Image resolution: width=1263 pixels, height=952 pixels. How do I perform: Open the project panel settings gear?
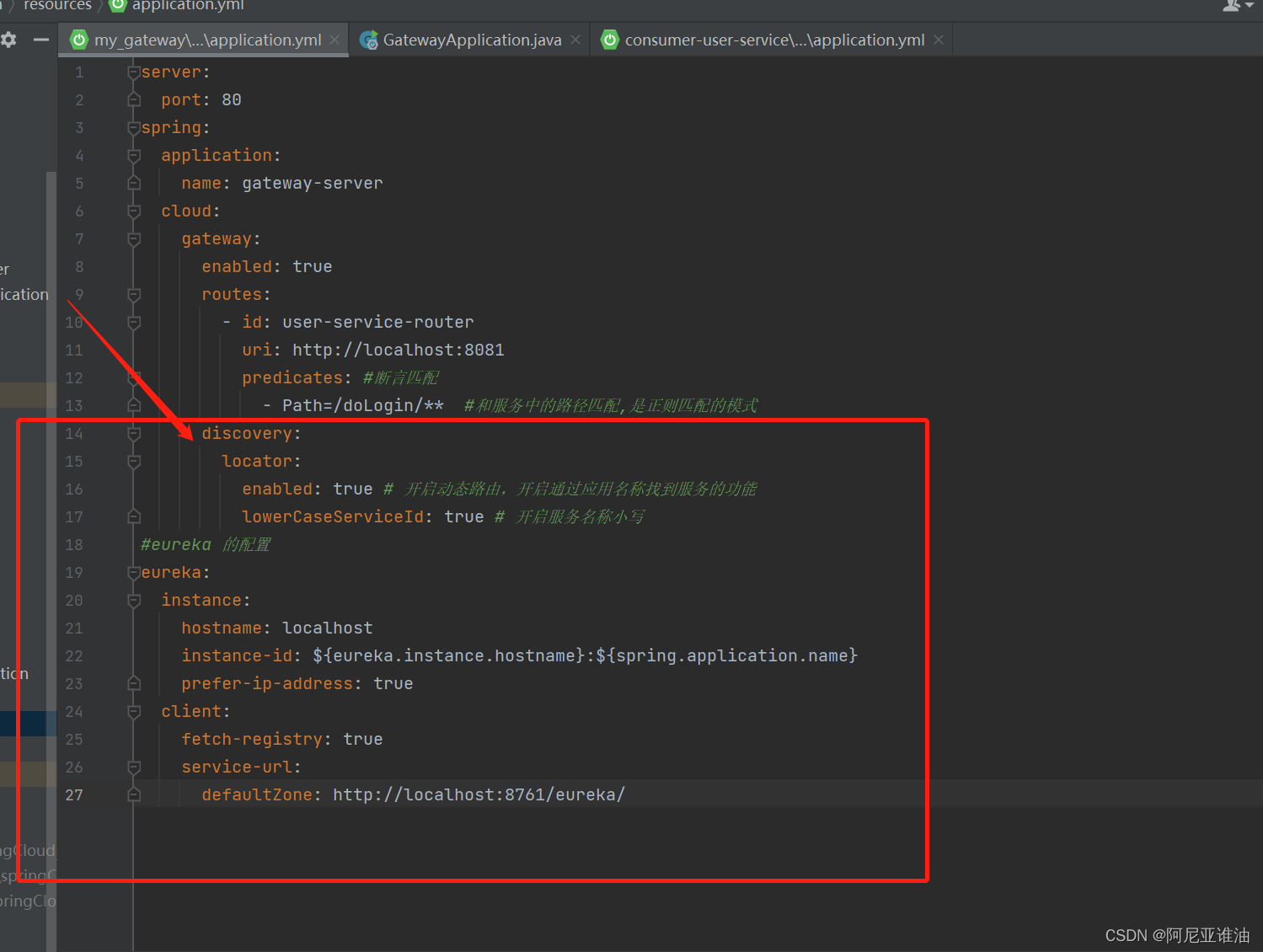8,40
